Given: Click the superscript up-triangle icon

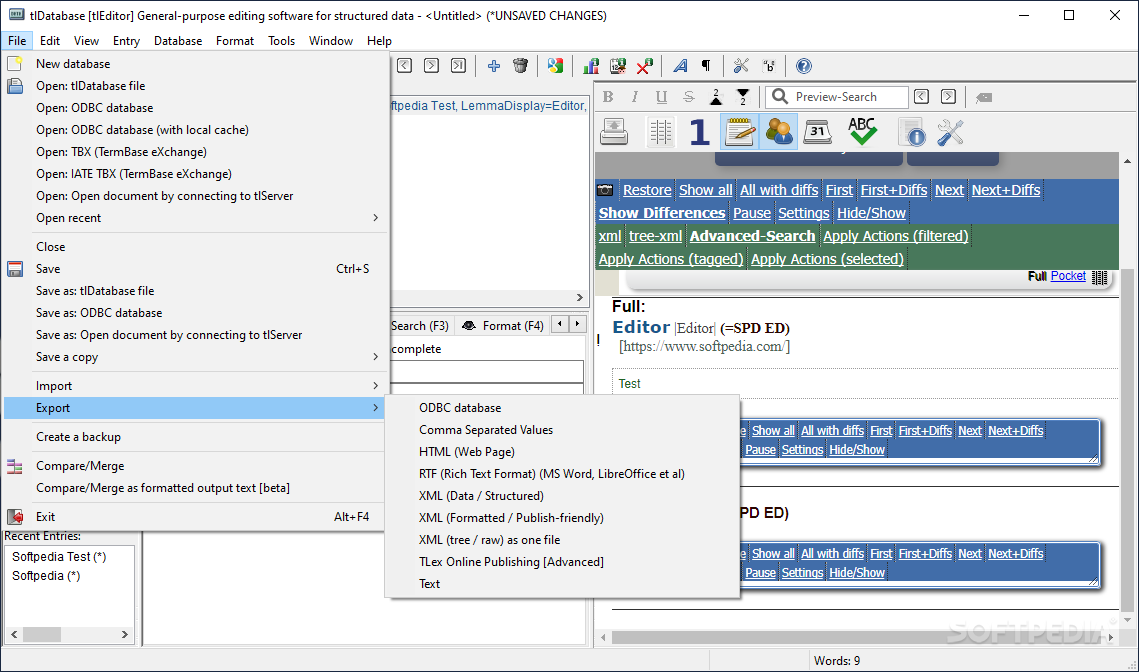Looking at the screenshot, I should pos(716,97).
